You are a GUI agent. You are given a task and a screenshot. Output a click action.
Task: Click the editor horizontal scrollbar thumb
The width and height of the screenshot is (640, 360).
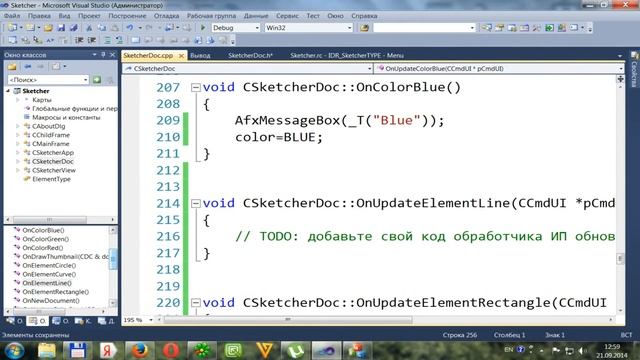(288, 320)
